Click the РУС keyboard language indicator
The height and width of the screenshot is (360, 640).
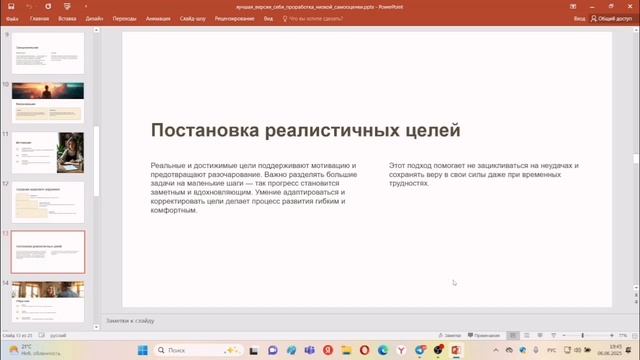coord(551,350)
